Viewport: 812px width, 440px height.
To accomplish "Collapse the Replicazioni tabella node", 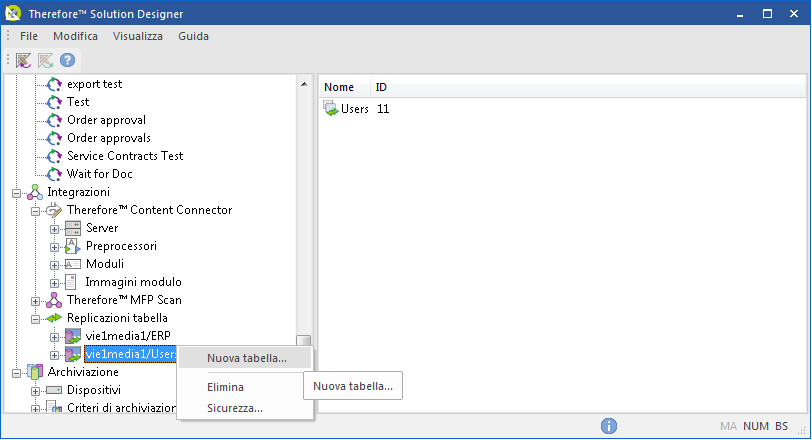I will point(35,319).
